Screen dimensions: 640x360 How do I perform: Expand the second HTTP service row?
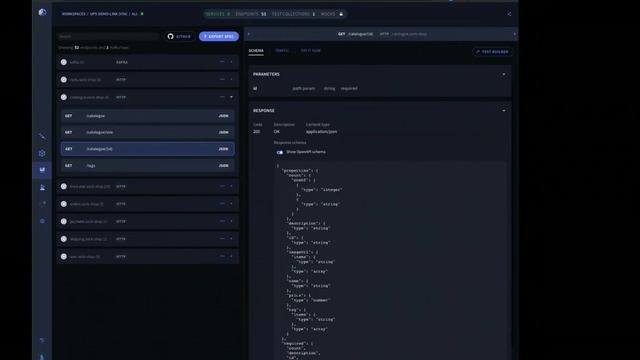click(x=231, y=80)
